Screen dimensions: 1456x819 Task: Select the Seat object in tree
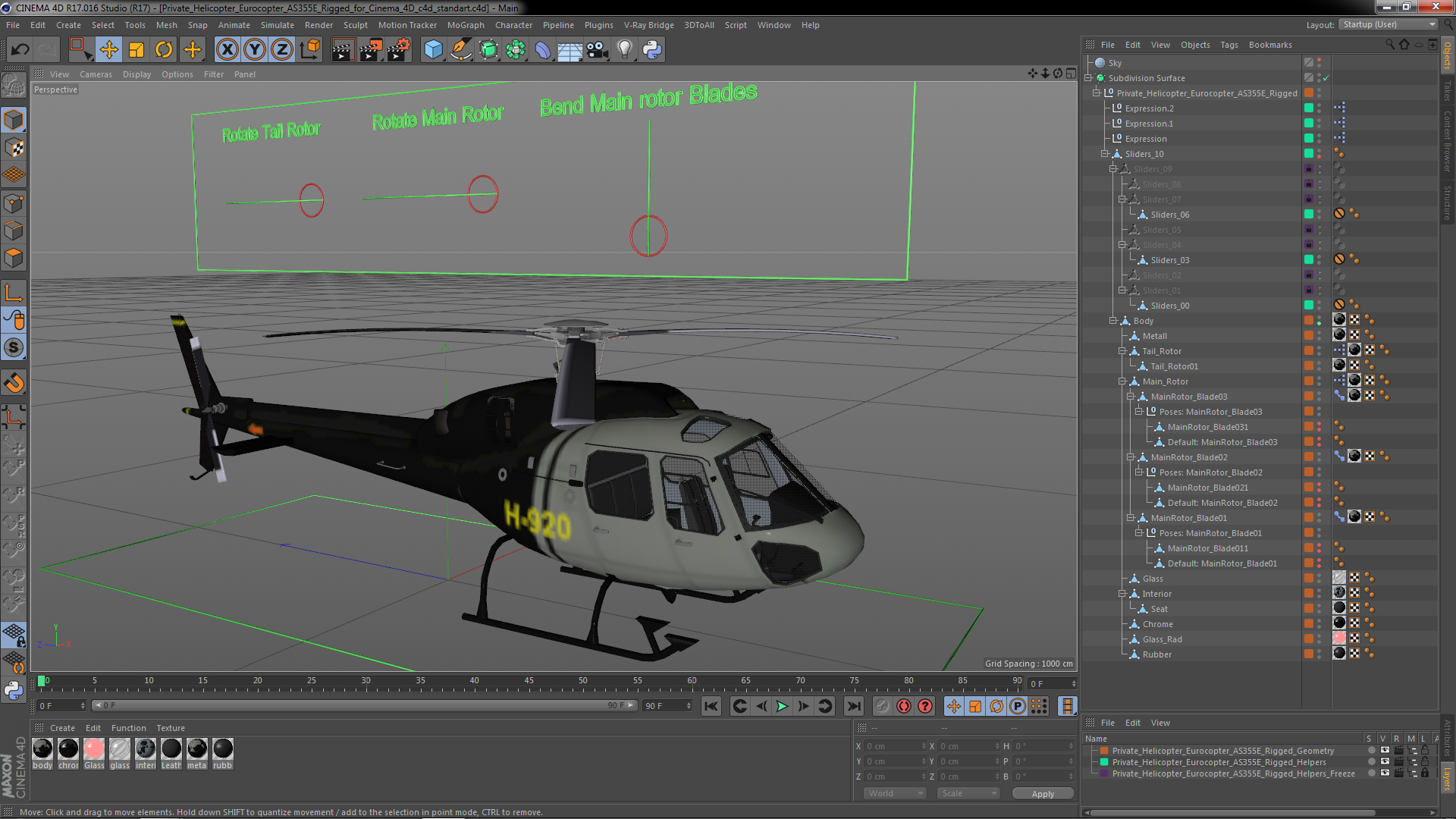1159,609
